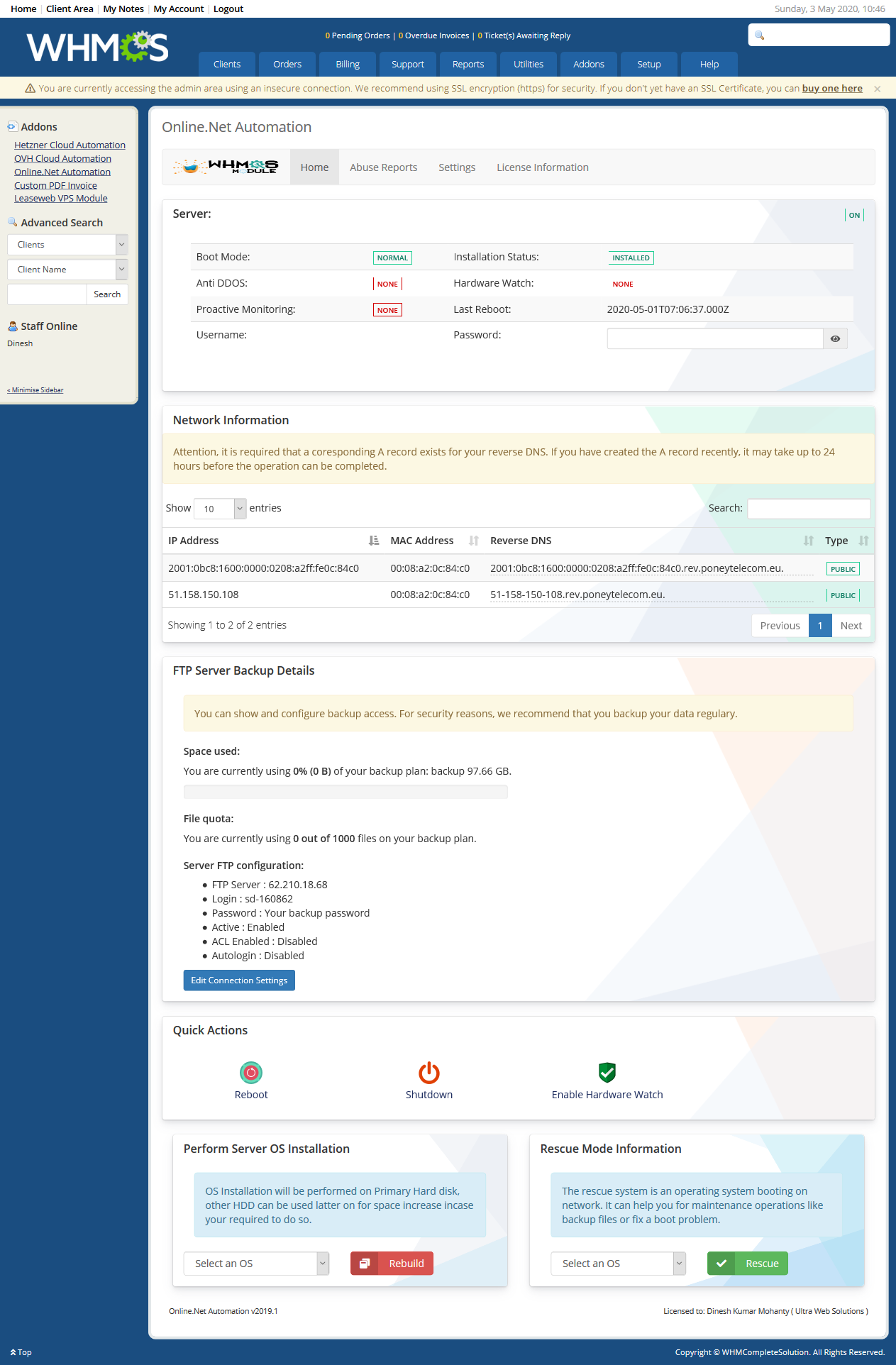Select page 1 in pagination
Viewport: 896px width, 1365px height.
(x=820, y=626)
